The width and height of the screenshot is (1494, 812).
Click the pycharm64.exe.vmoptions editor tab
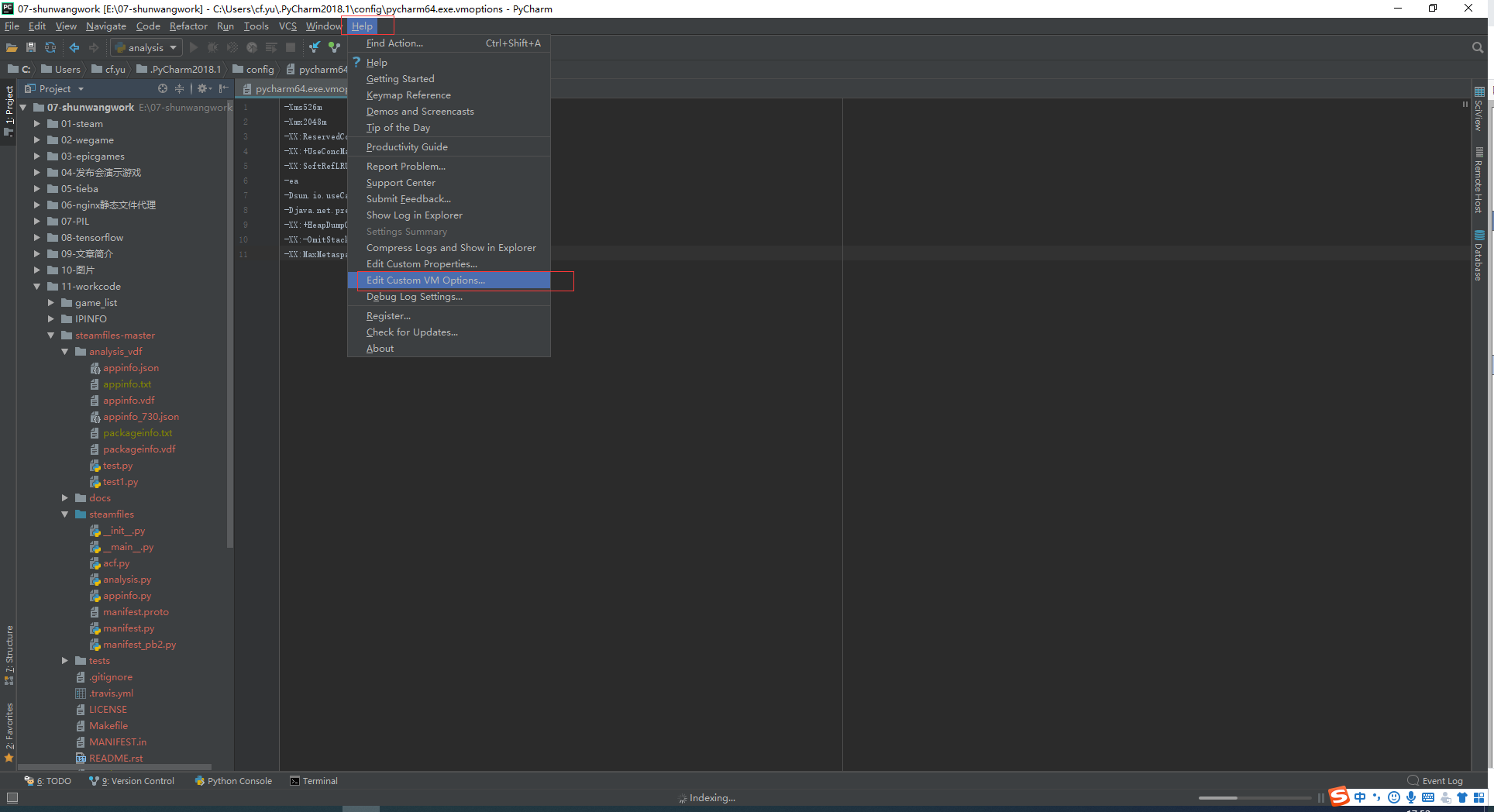coord(293,89)
